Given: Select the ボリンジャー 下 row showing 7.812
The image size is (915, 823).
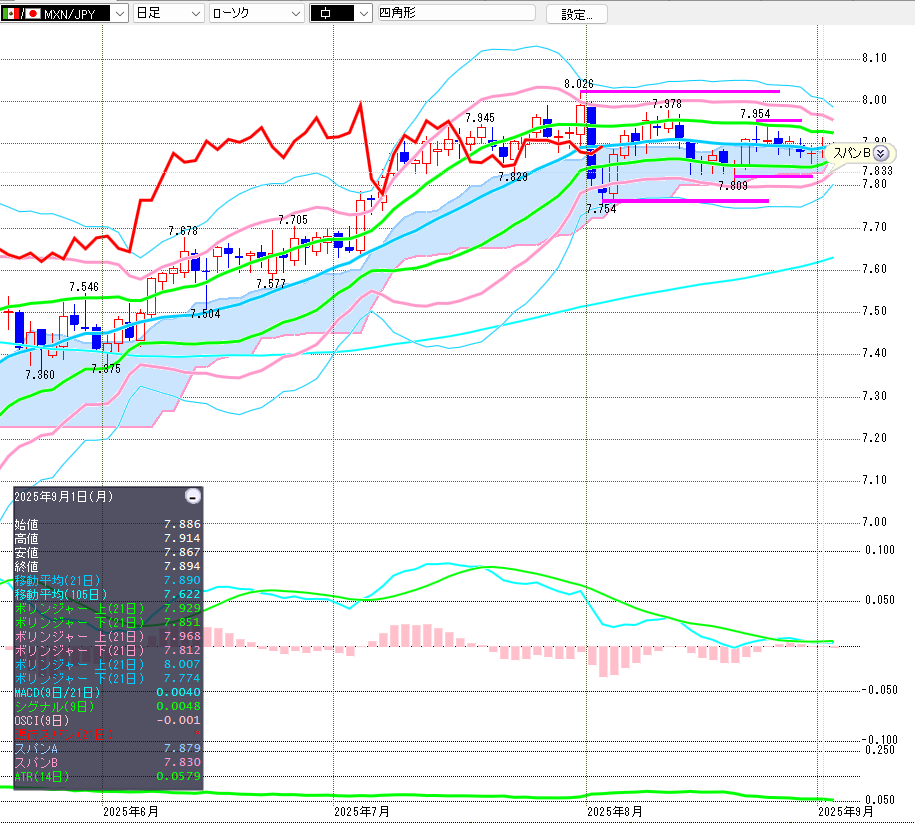Looking at the screenshot, I should click(x=107, y=650).
